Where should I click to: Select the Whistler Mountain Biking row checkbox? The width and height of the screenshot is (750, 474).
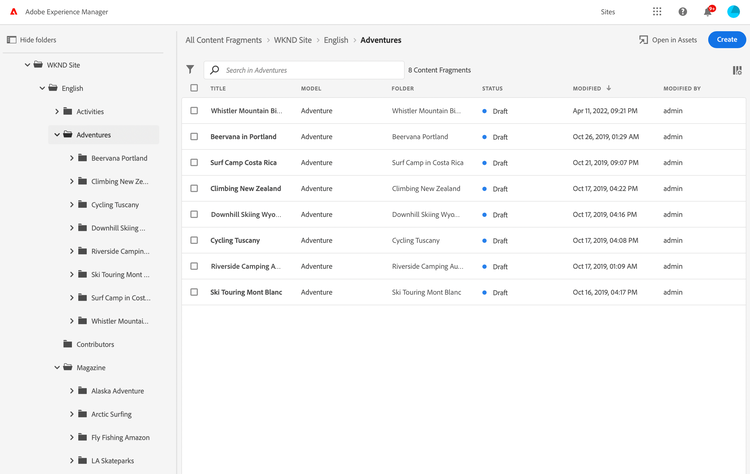194,110
